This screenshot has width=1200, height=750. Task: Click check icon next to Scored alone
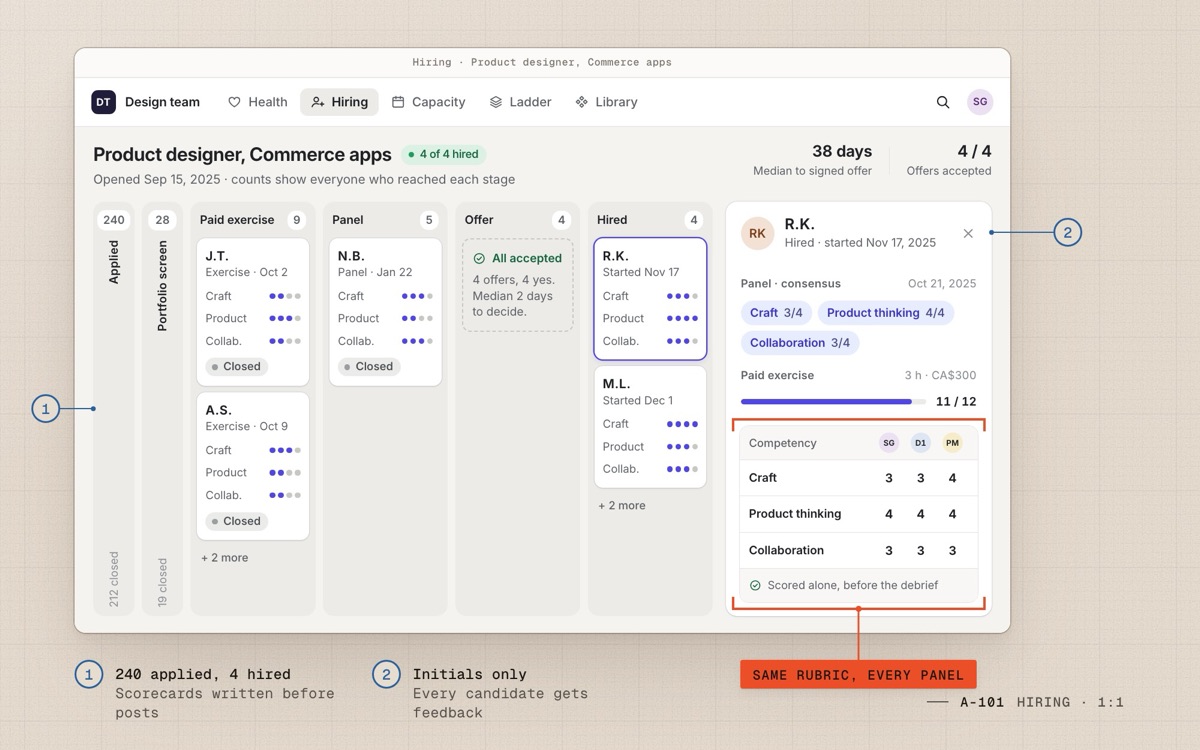tap(755, 585)
